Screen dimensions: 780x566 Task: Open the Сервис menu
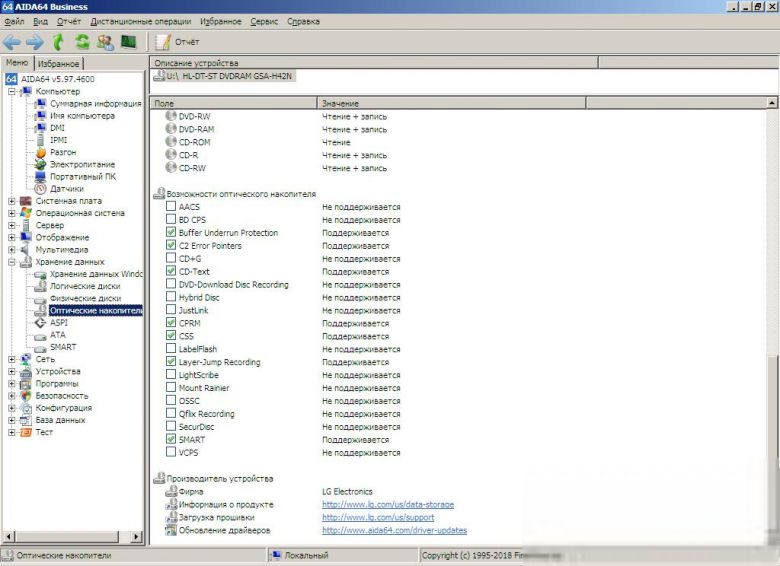(x=264, y=21)
